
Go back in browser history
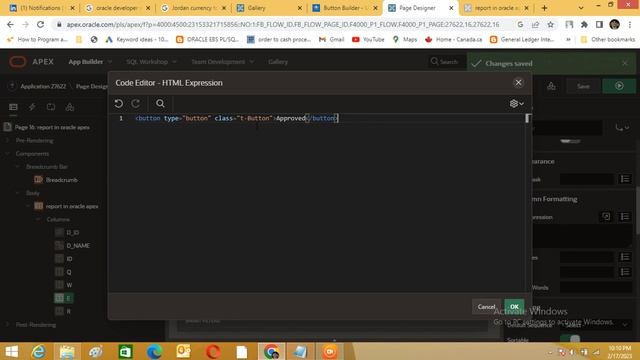(10, 24)
